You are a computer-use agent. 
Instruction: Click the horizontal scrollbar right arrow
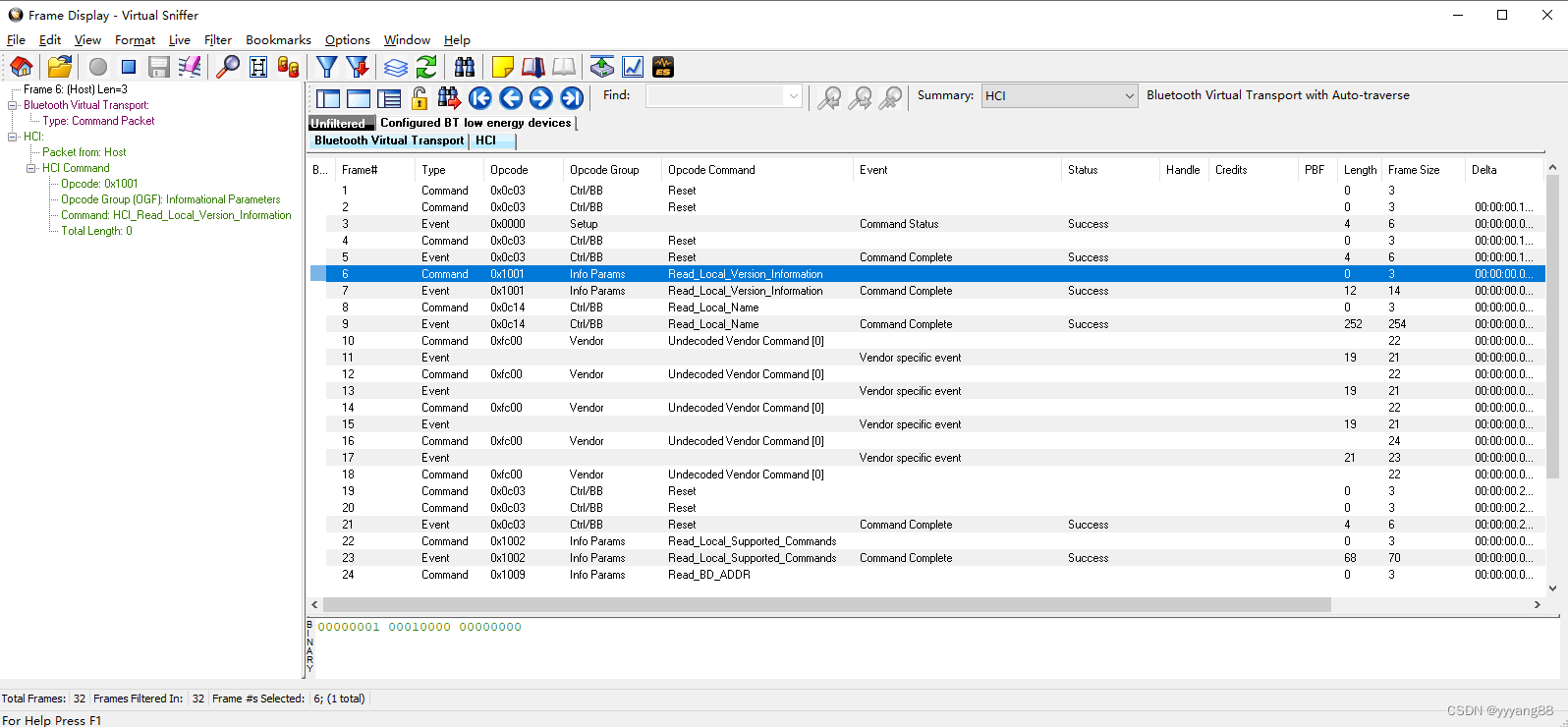pos(1538,605)
